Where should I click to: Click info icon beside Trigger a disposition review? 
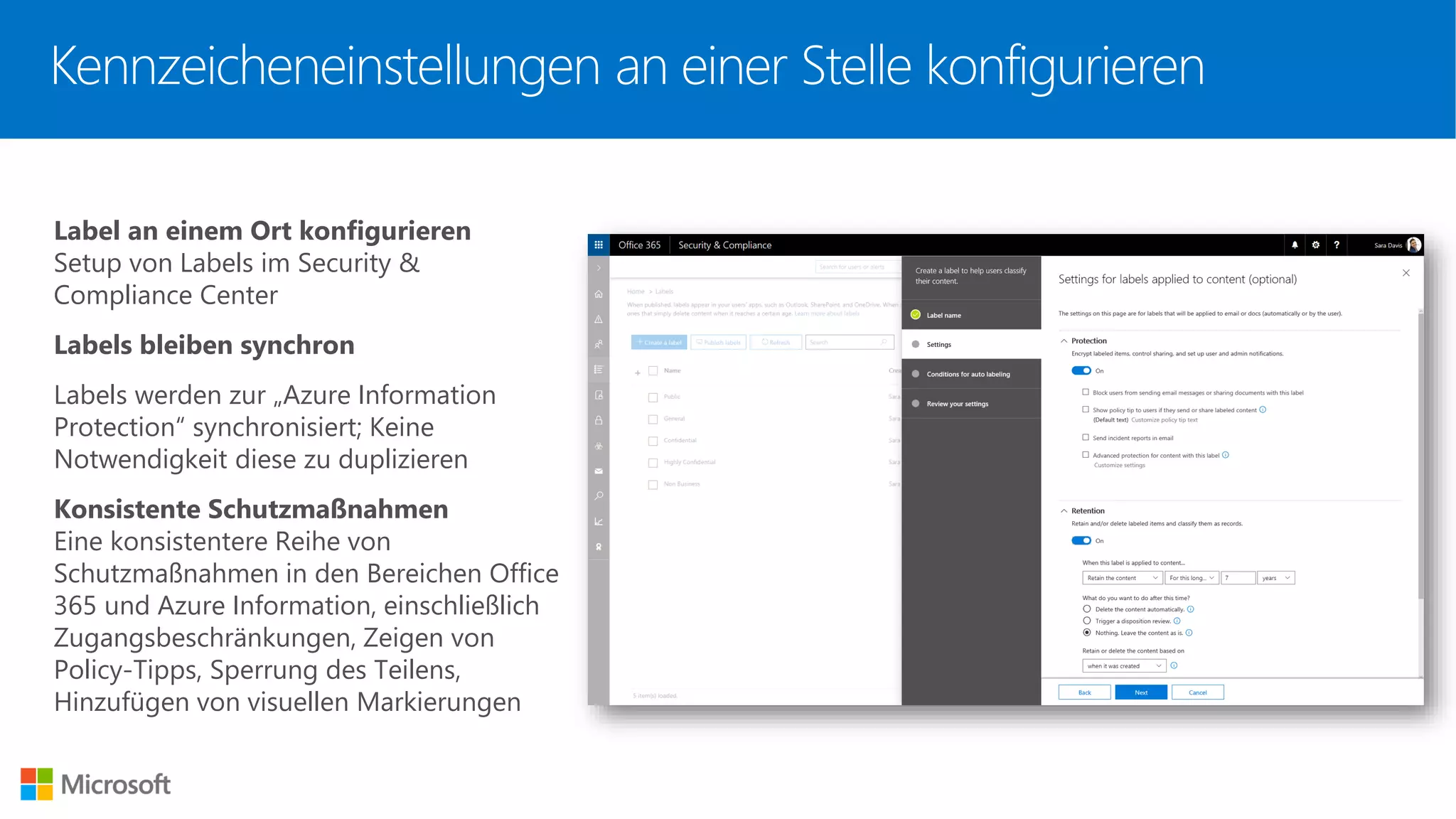(x=1177, y=621)
